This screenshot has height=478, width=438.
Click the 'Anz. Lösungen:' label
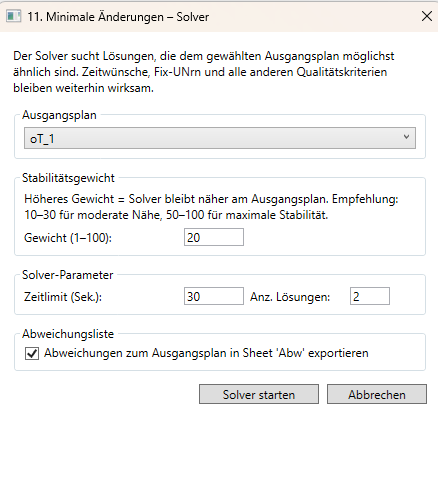(290, 297)
